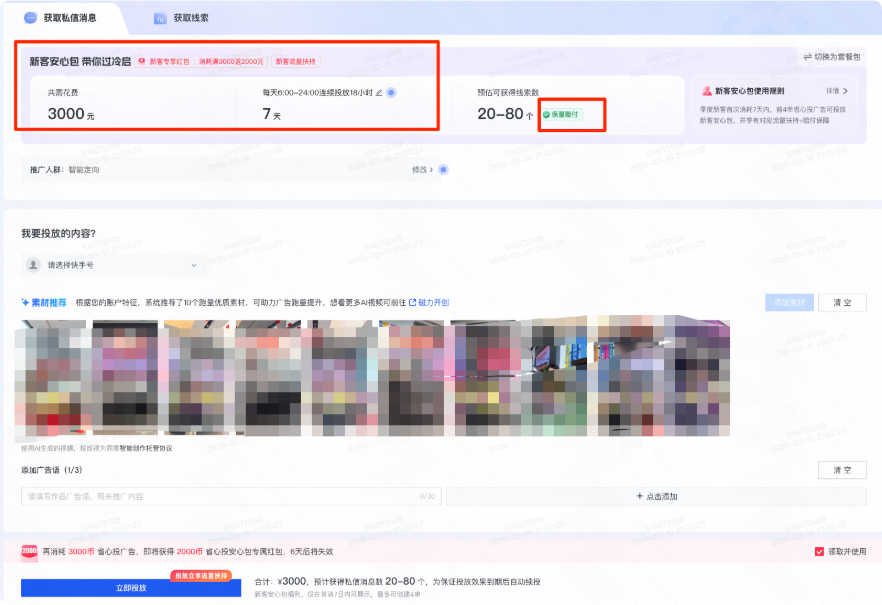
Task: Click the blue dot next to delivery hours
Action: pyautogui.click(x=392, y=93)
